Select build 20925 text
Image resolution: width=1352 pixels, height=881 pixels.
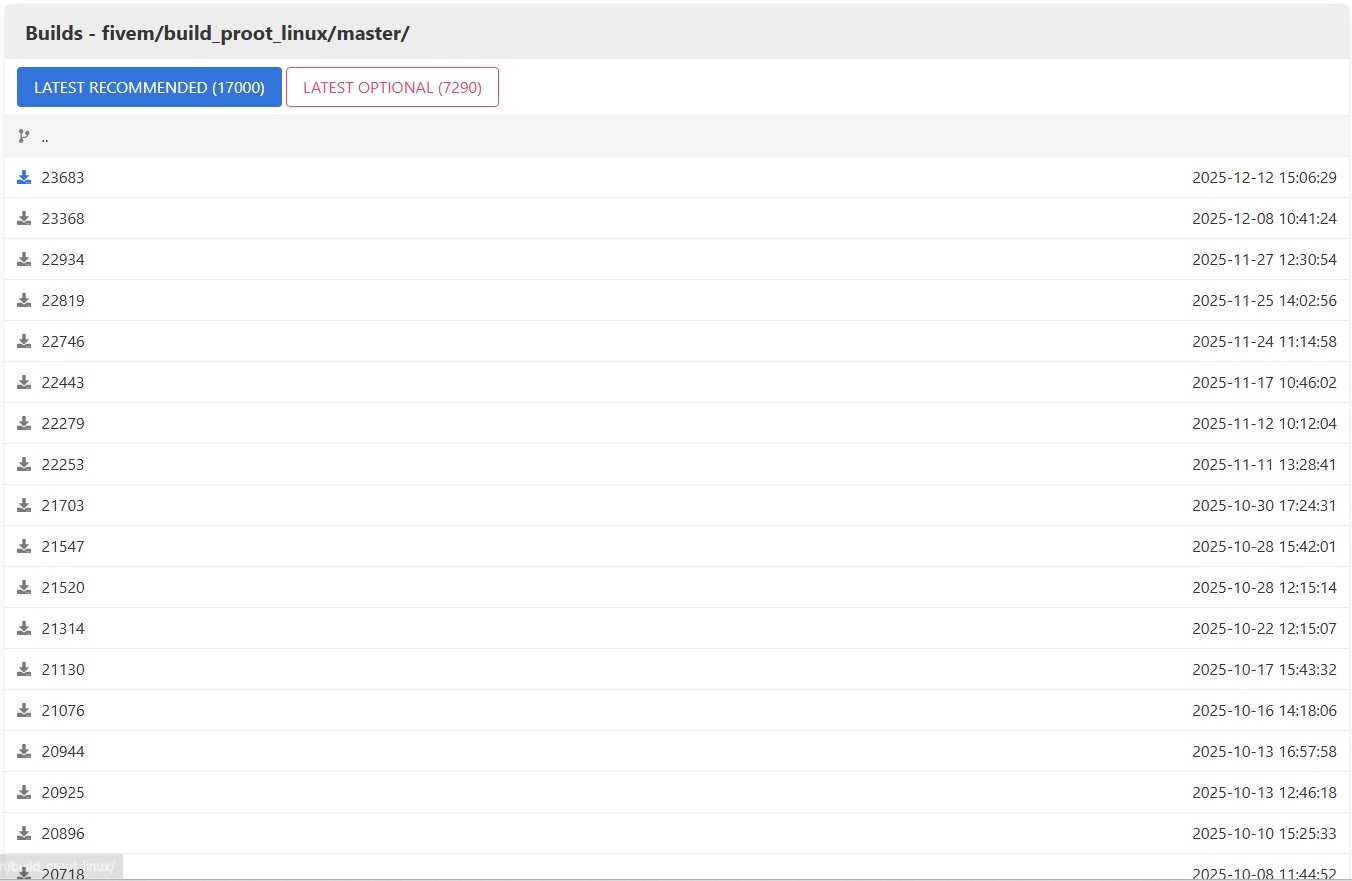tap(63, 793)
